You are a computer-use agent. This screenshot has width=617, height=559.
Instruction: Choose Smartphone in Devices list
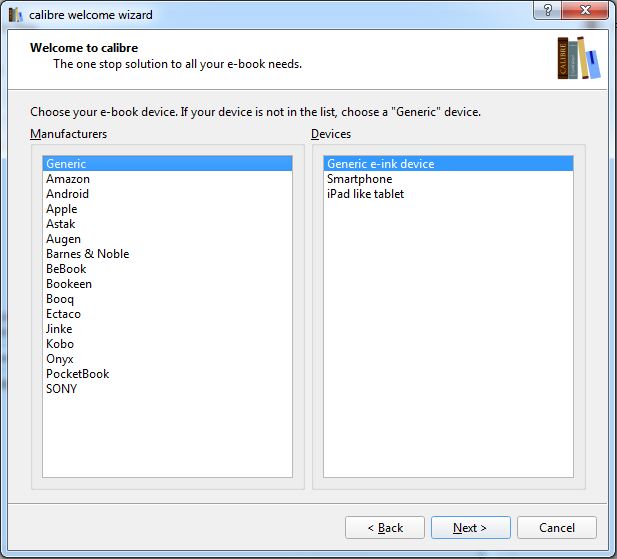click(x=448, y=179)
